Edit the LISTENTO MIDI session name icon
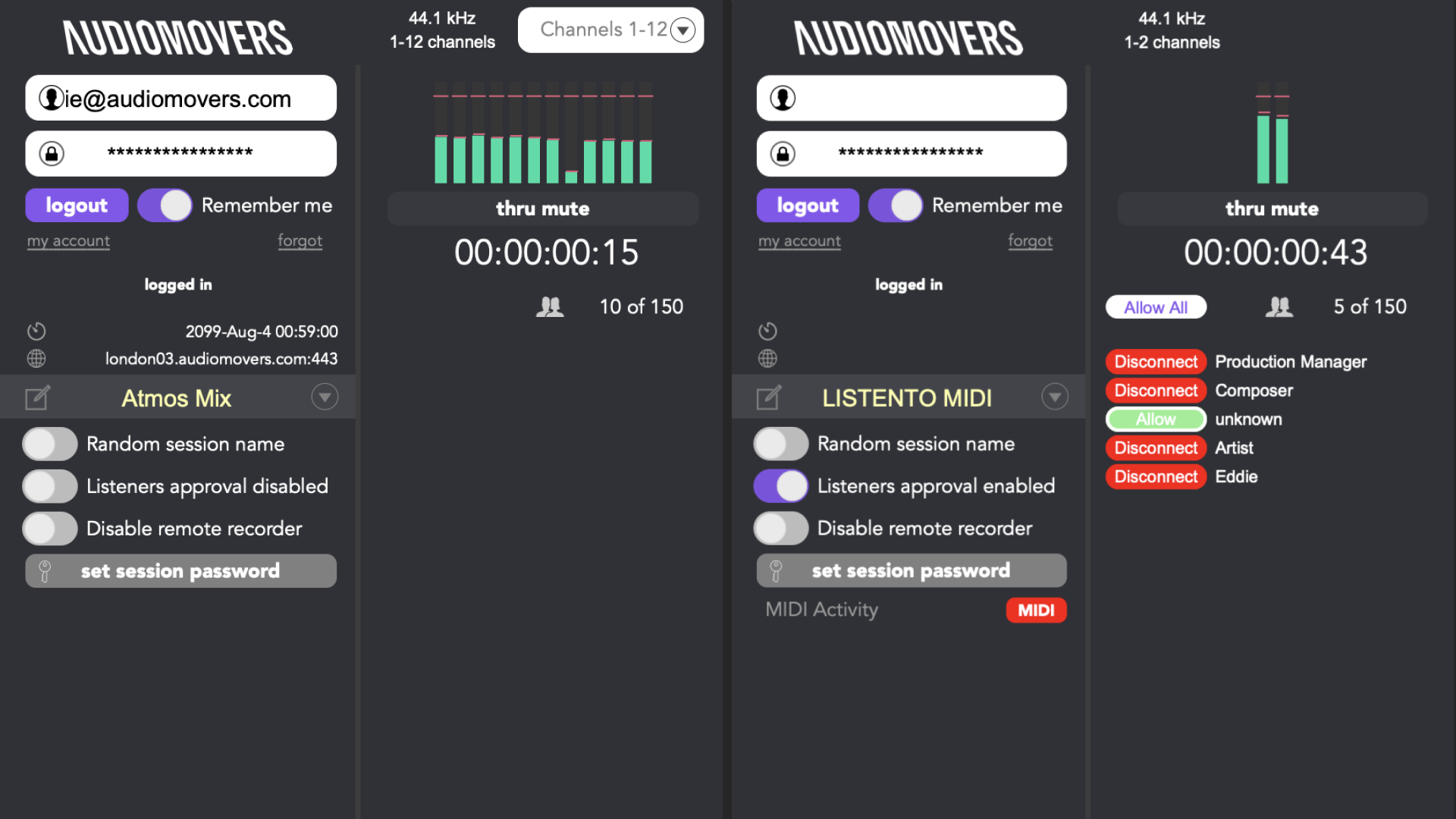This screenshot has width=1456, height=819. coord(768,397)
